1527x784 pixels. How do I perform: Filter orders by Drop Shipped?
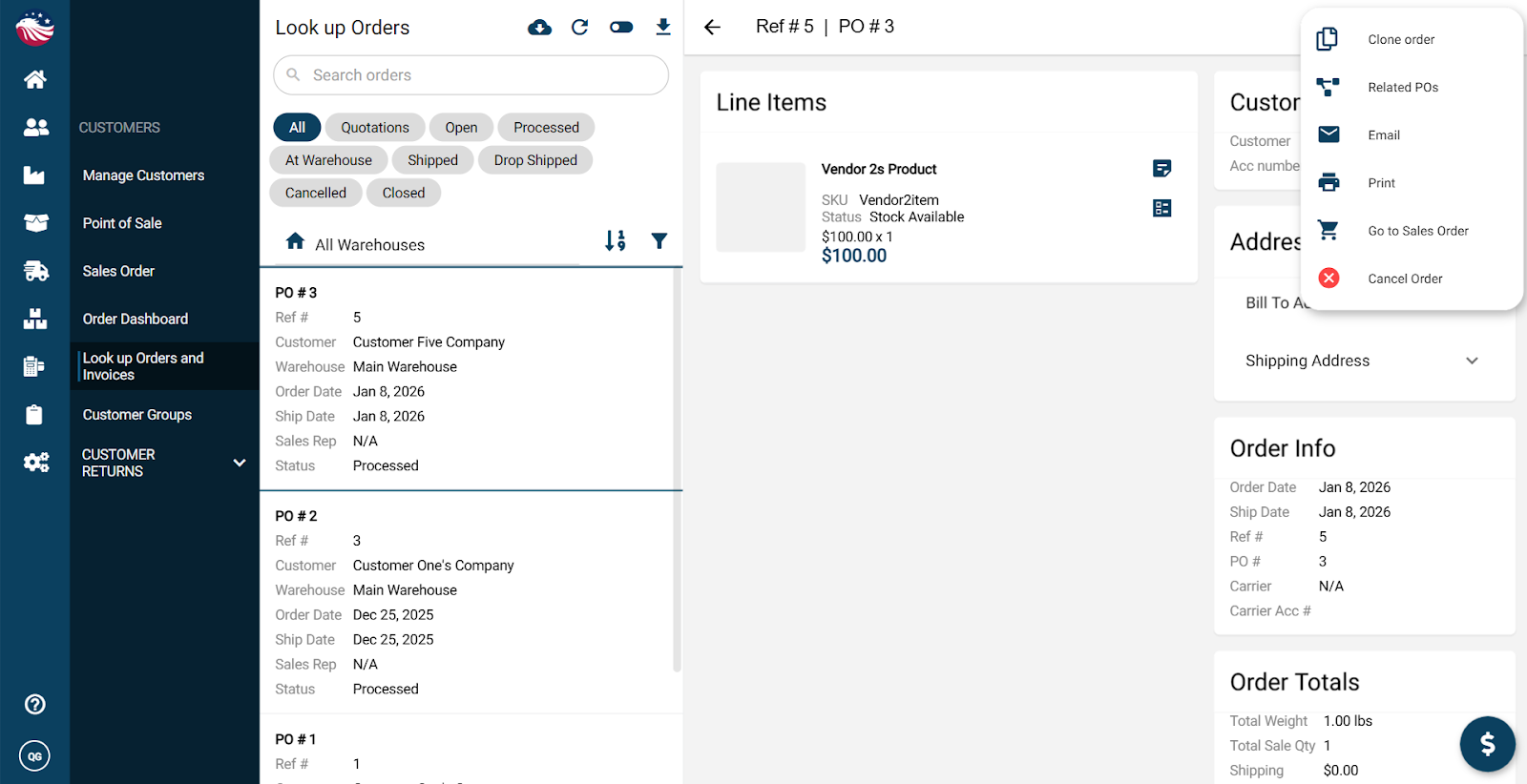click(535, 160)
